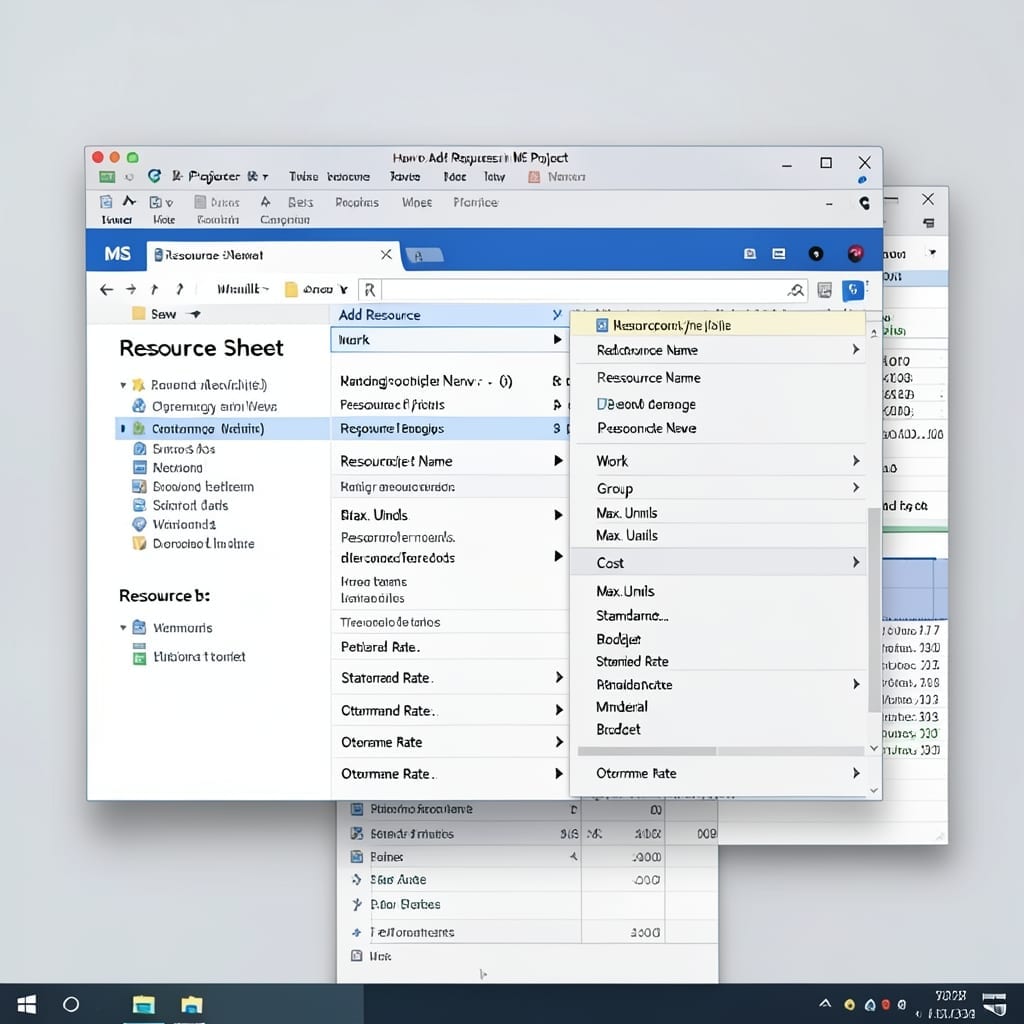Click the Sciatortl dards tree item icon
Viewport: 1024px width, 1024px height.
(139, 505)
